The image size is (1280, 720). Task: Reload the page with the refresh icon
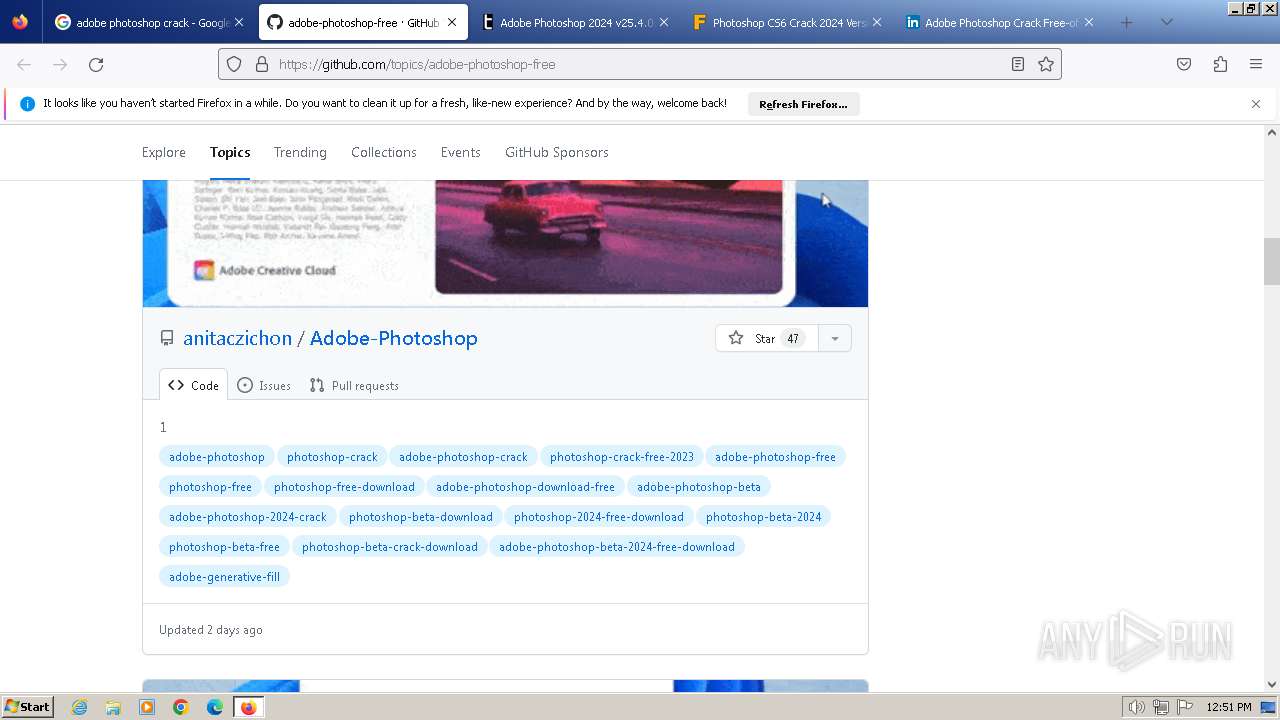pyautogui.click(x=96, y=64)
